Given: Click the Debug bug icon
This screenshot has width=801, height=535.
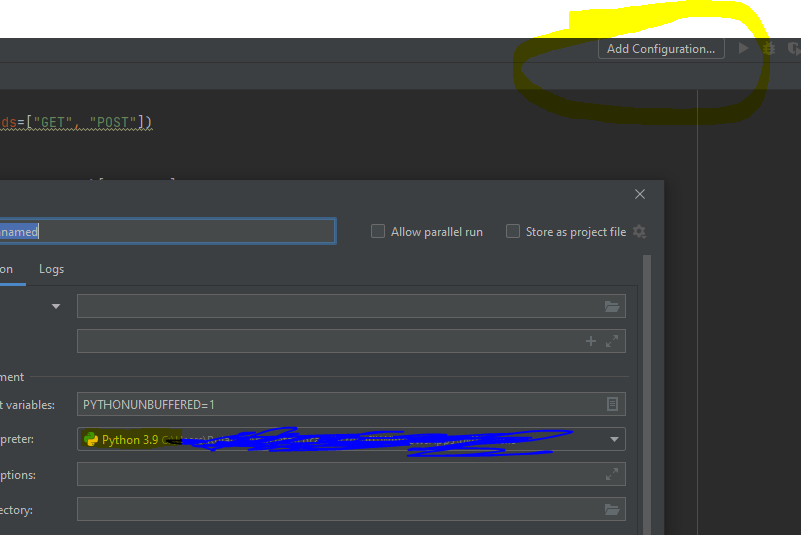Looking at the screenshot, I should [x=769, y=49].
